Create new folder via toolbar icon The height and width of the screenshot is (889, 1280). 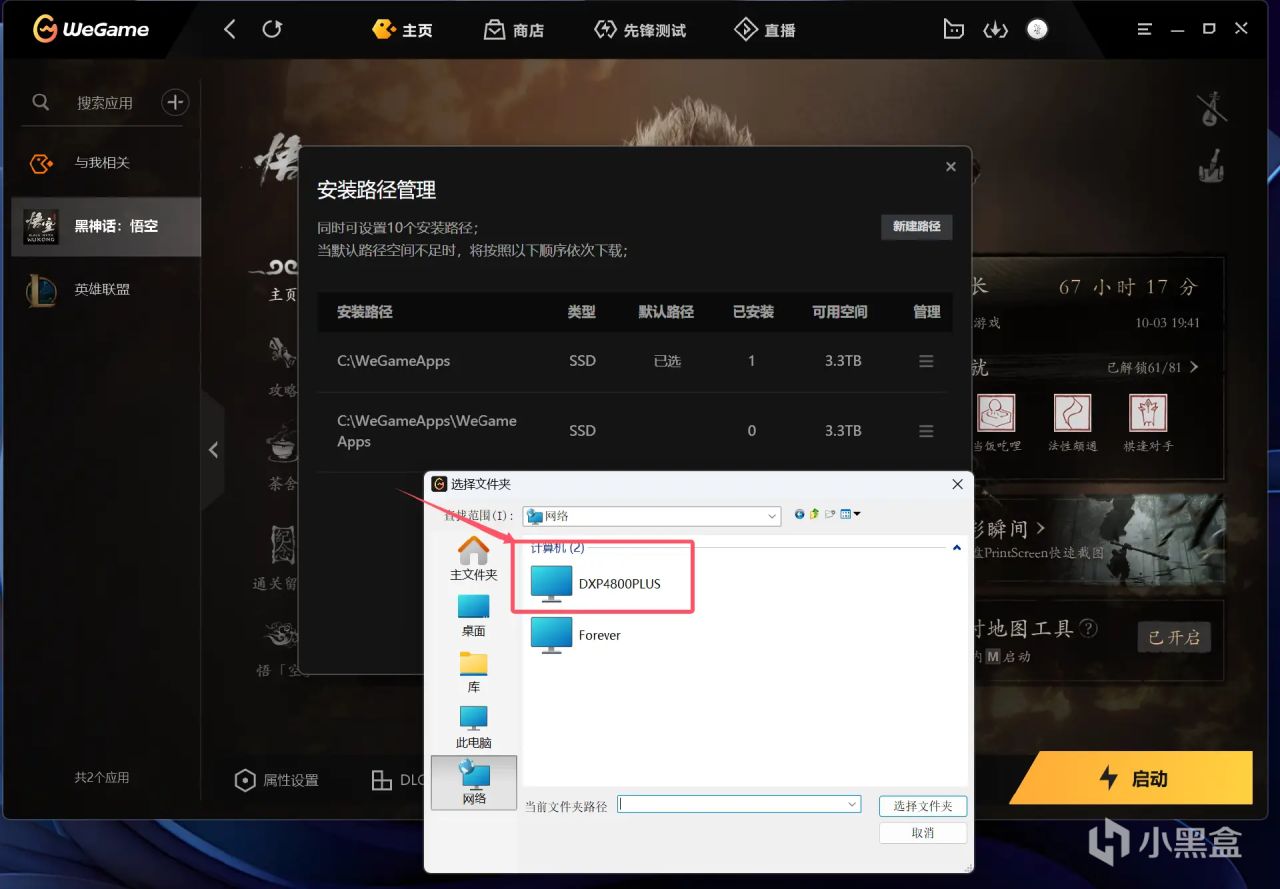coord(831,514)
